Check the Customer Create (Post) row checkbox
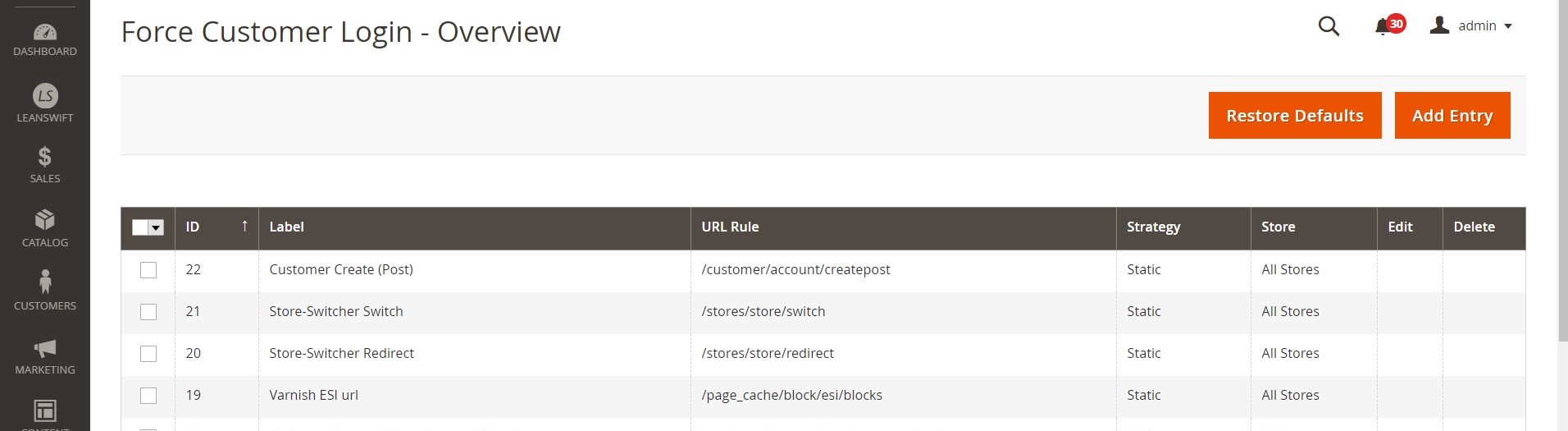1568x431 pixels. coord(148,270)
